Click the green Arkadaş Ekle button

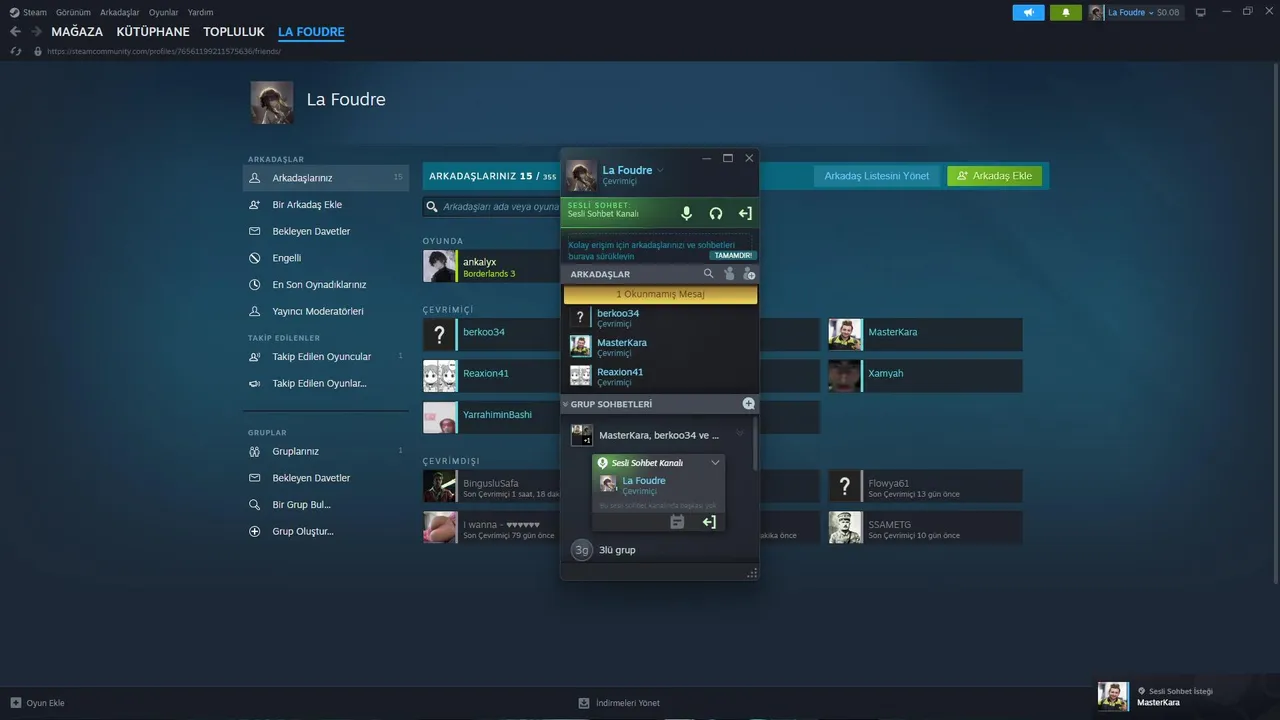coord(995,176)
